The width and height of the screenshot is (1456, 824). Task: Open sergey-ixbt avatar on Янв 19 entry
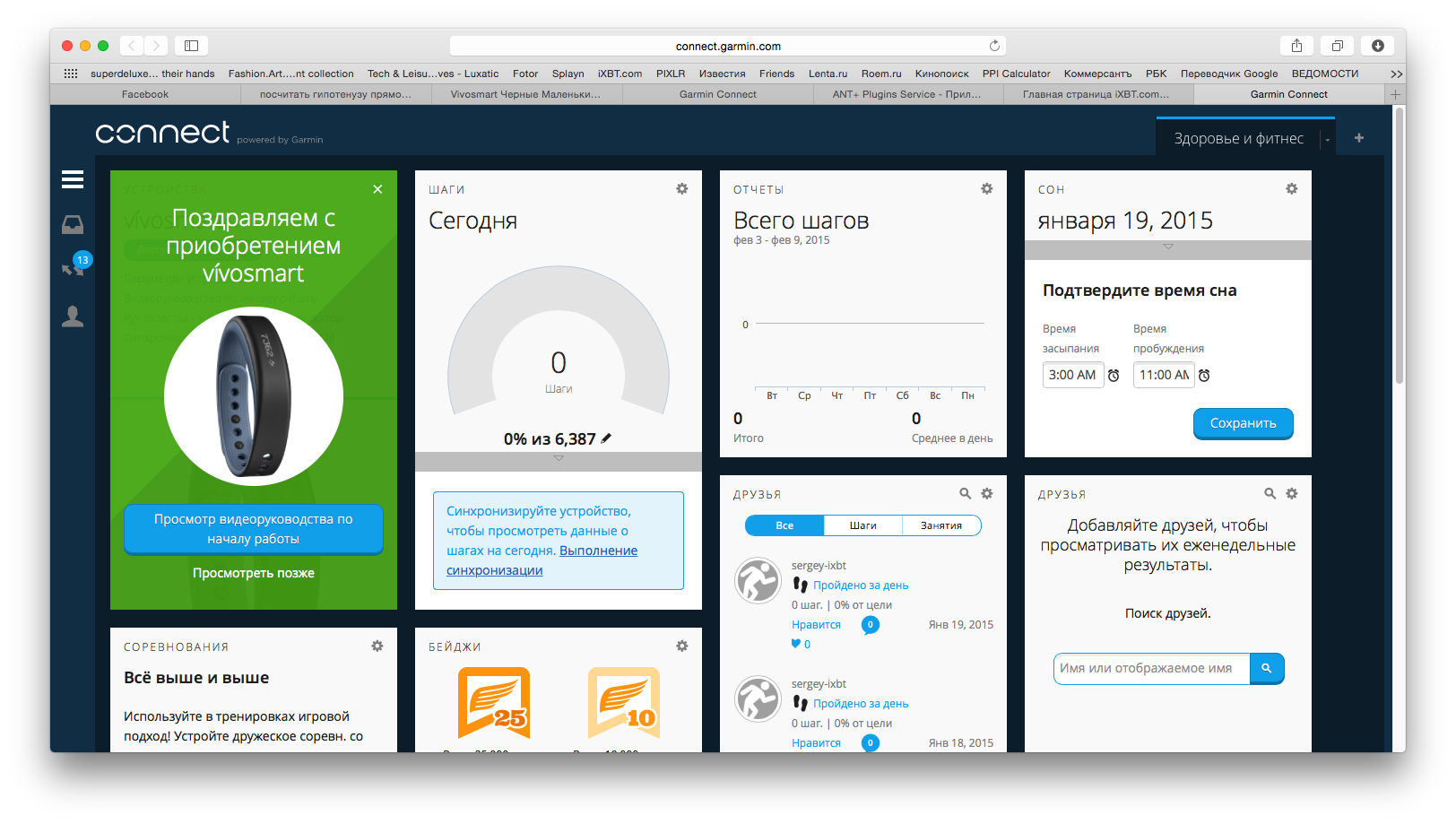pyautogui.click(x=758, y=580)
